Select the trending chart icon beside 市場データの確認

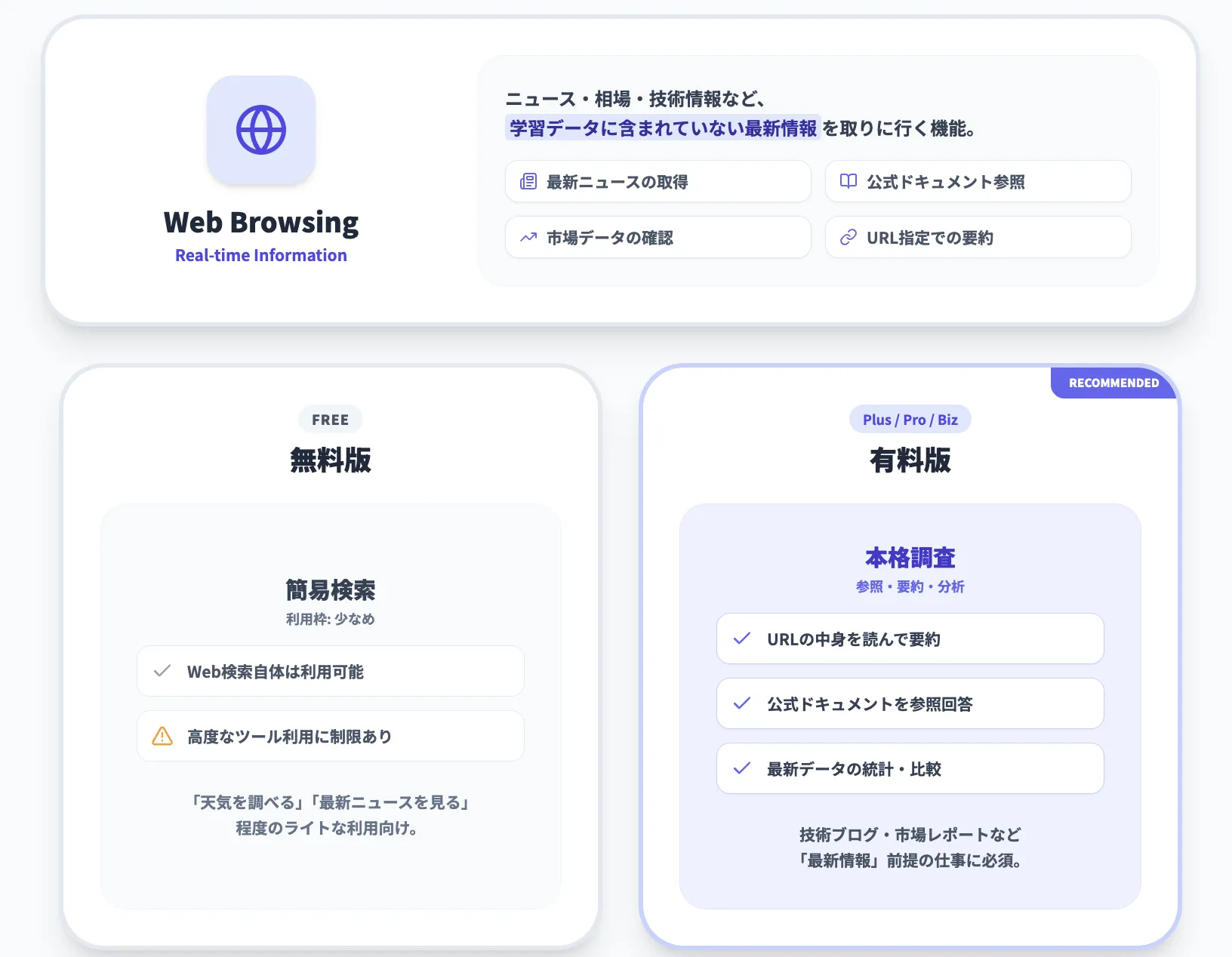coord(528,237)
